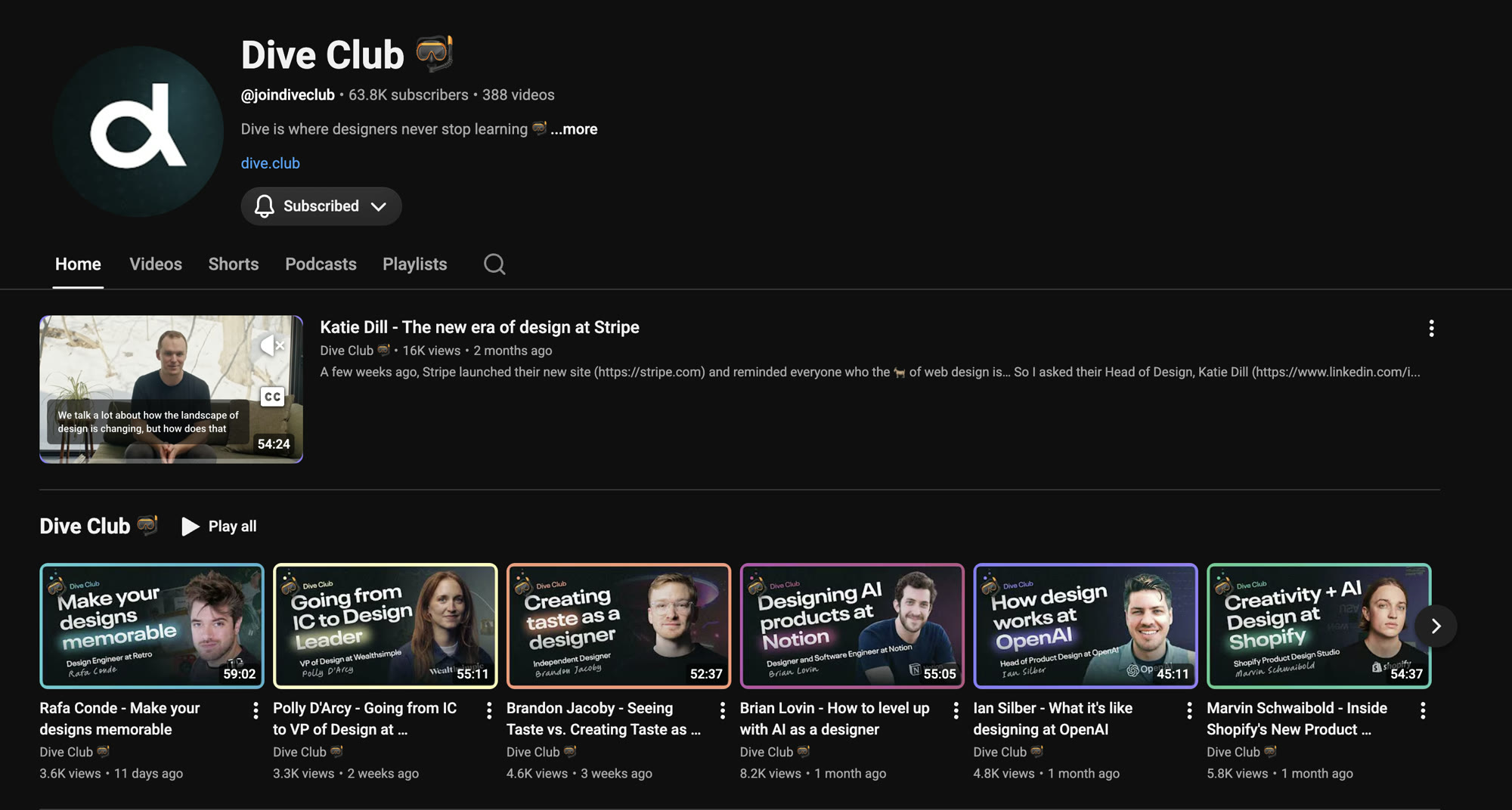This screenshot has width=1512, height=810.
Task: Open Polly D'Arcy Going from IC title
Action: pyautogui.click(x=364, y=719)
